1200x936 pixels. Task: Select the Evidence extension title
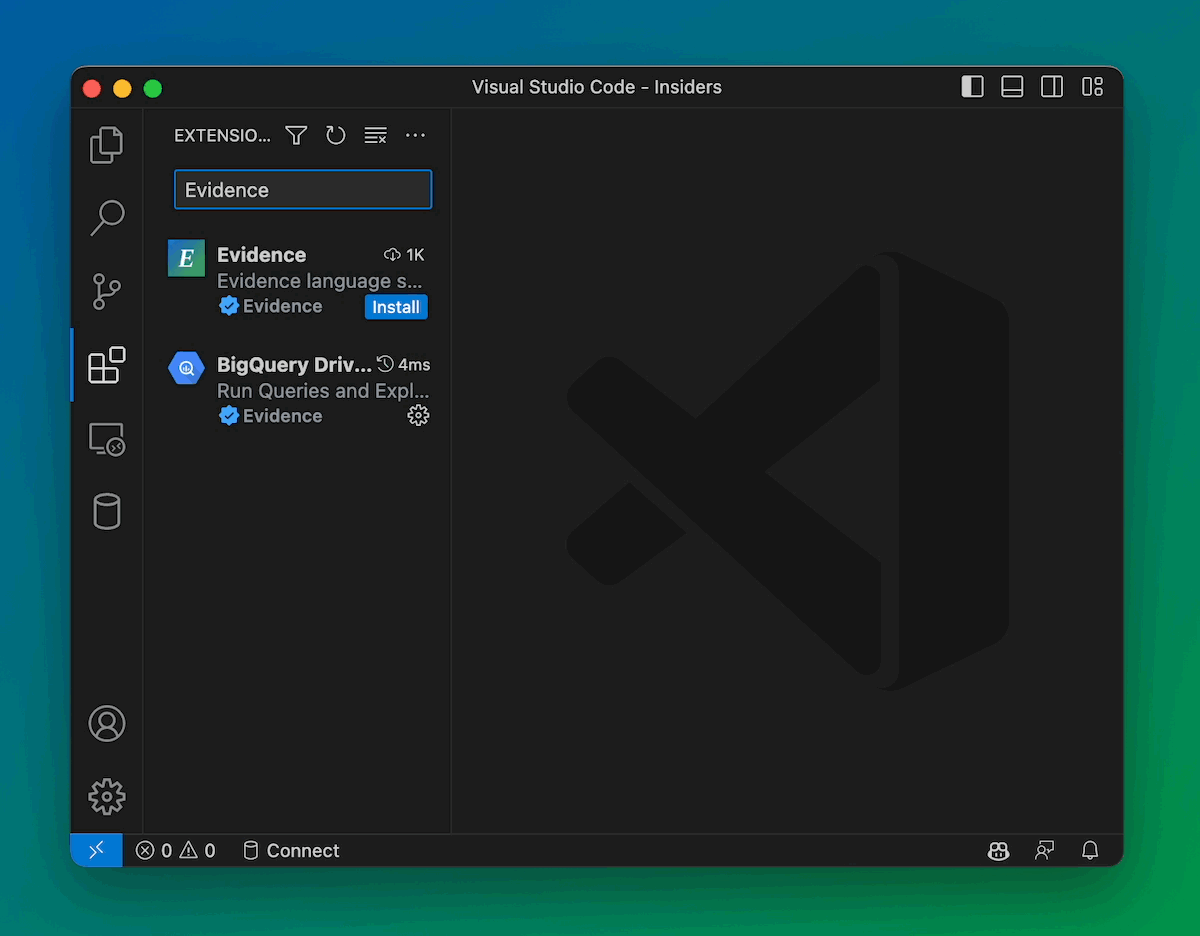[262, 255]
